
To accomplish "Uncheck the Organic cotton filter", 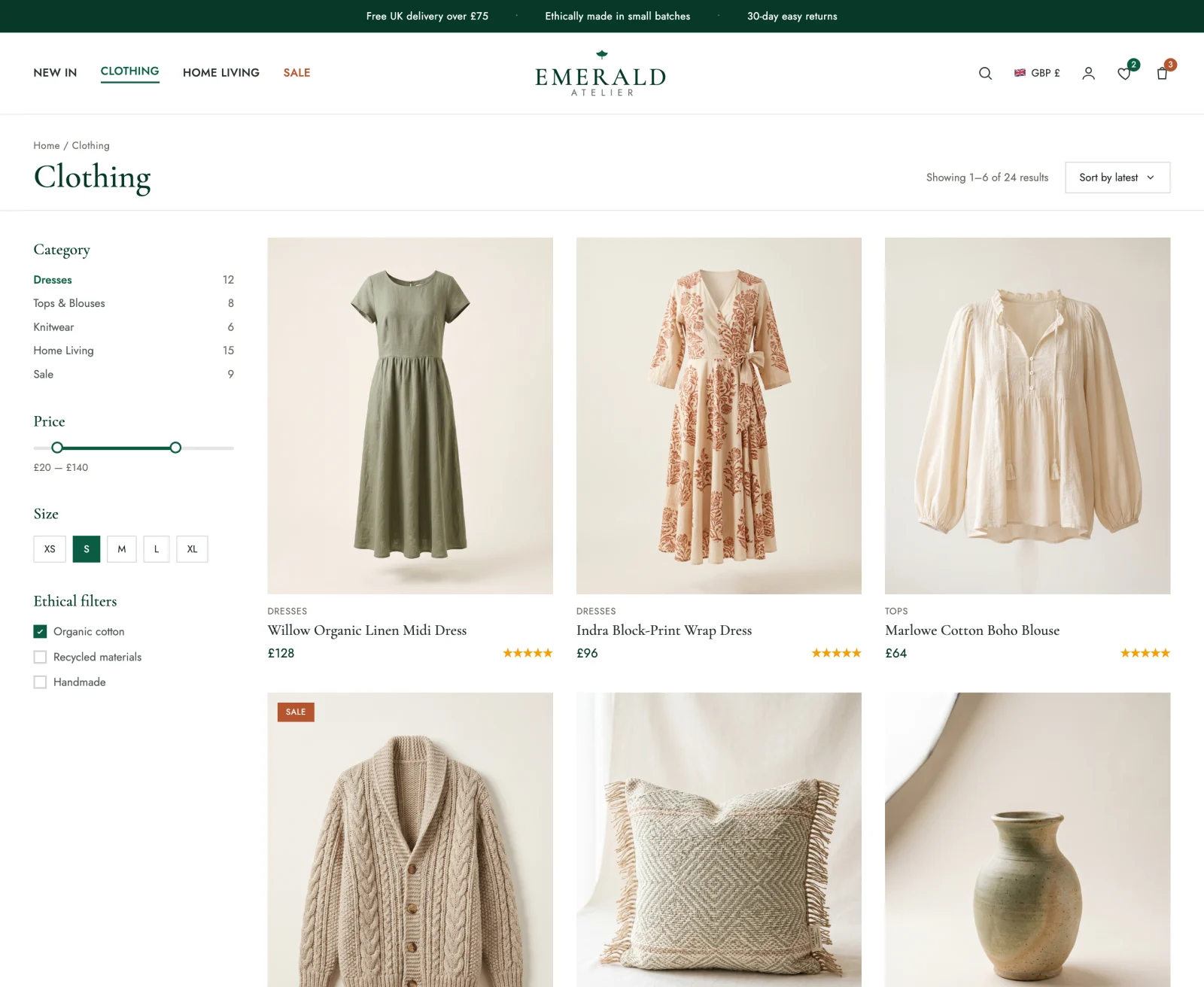I will coord(40,631).
